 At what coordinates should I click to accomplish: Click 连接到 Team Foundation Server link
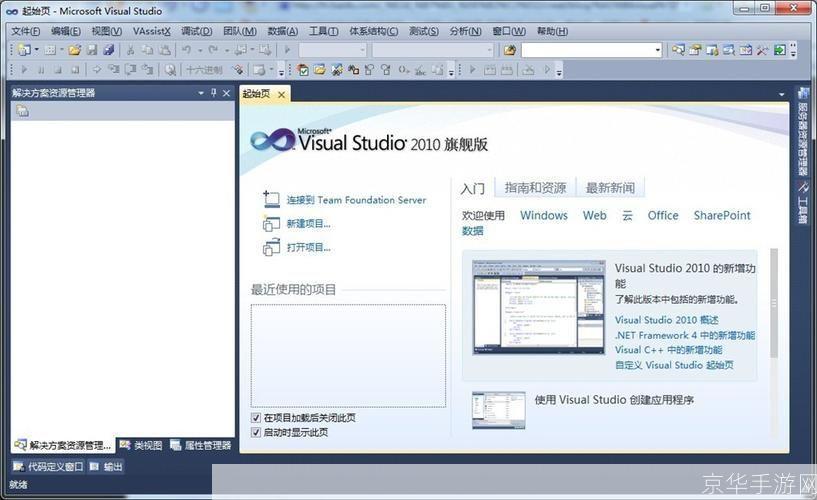pyautogui.click(x=356, y=200)
